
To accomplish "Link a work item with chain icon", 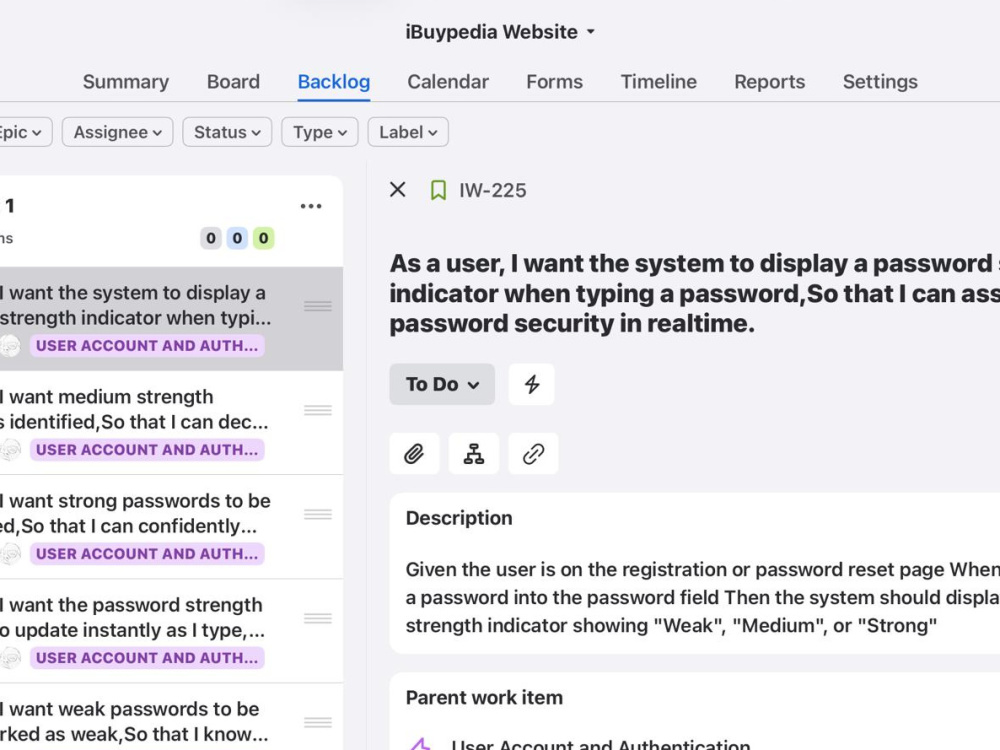I will point(533,453).
